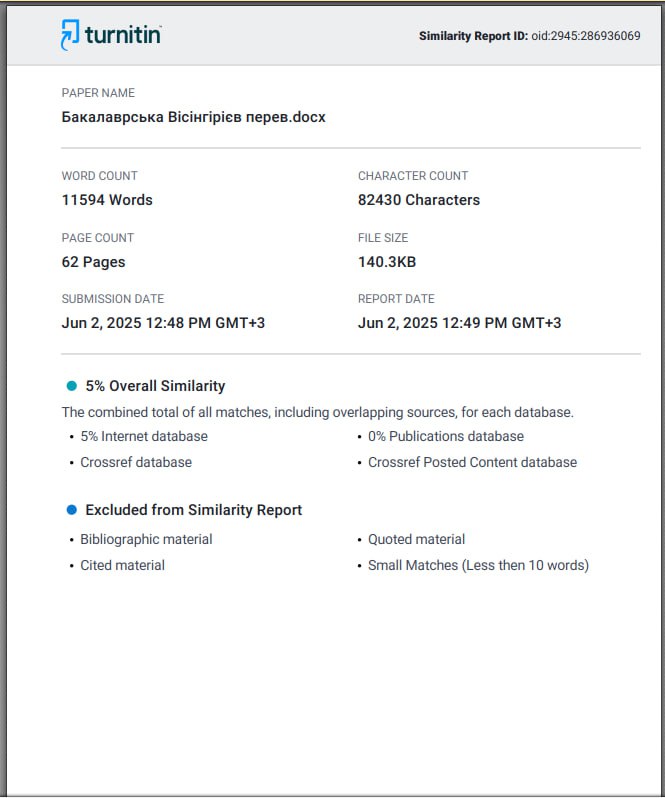Click the 11594 Words value
The height and width of the screenshot is (798, 665).
107,200
